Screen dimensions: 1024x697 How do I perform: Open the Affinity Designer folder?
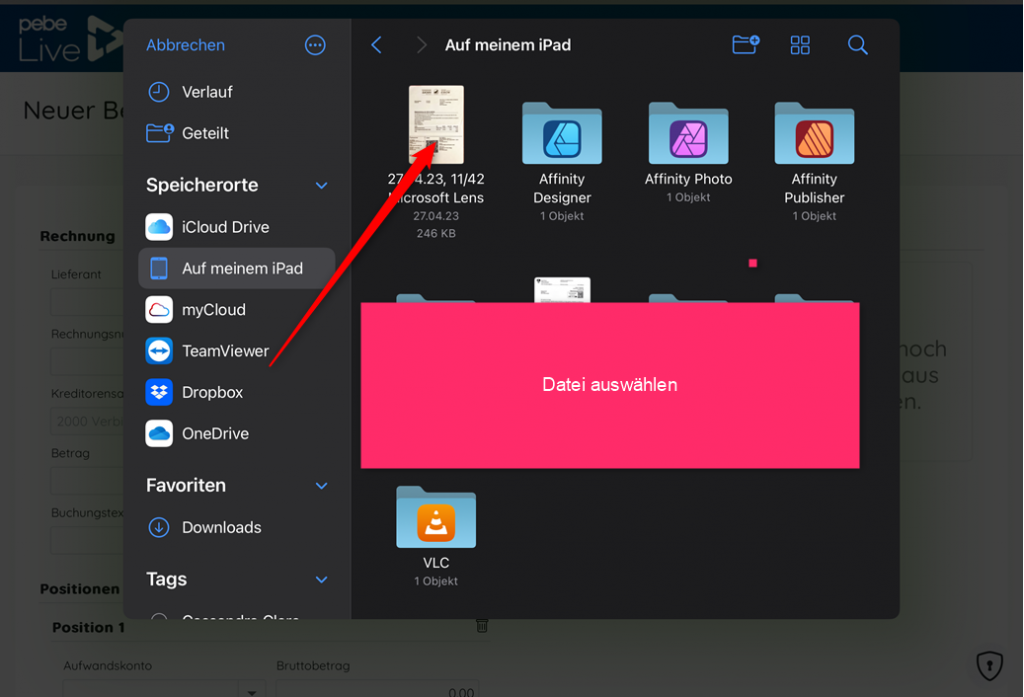(x=562, y=133)
